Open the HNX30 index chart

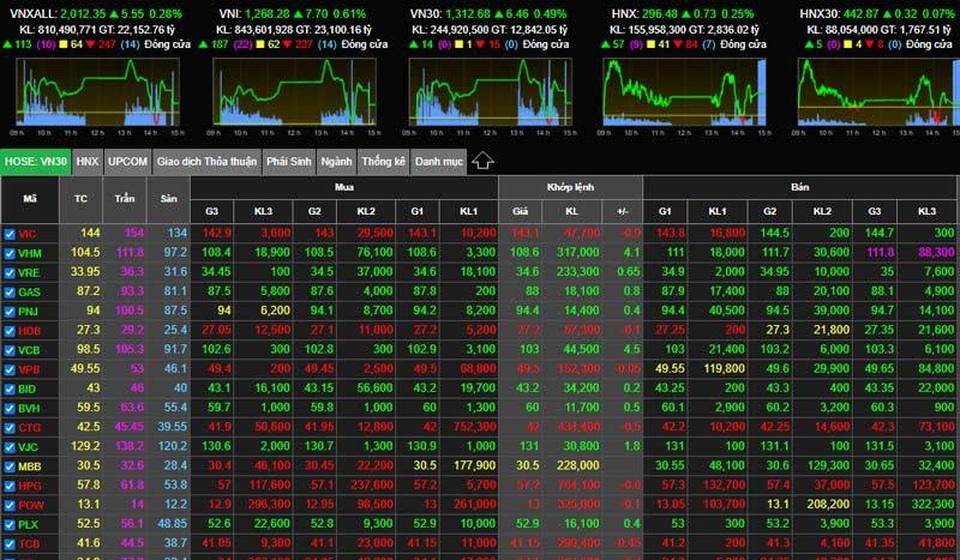(x=879, y=93)
